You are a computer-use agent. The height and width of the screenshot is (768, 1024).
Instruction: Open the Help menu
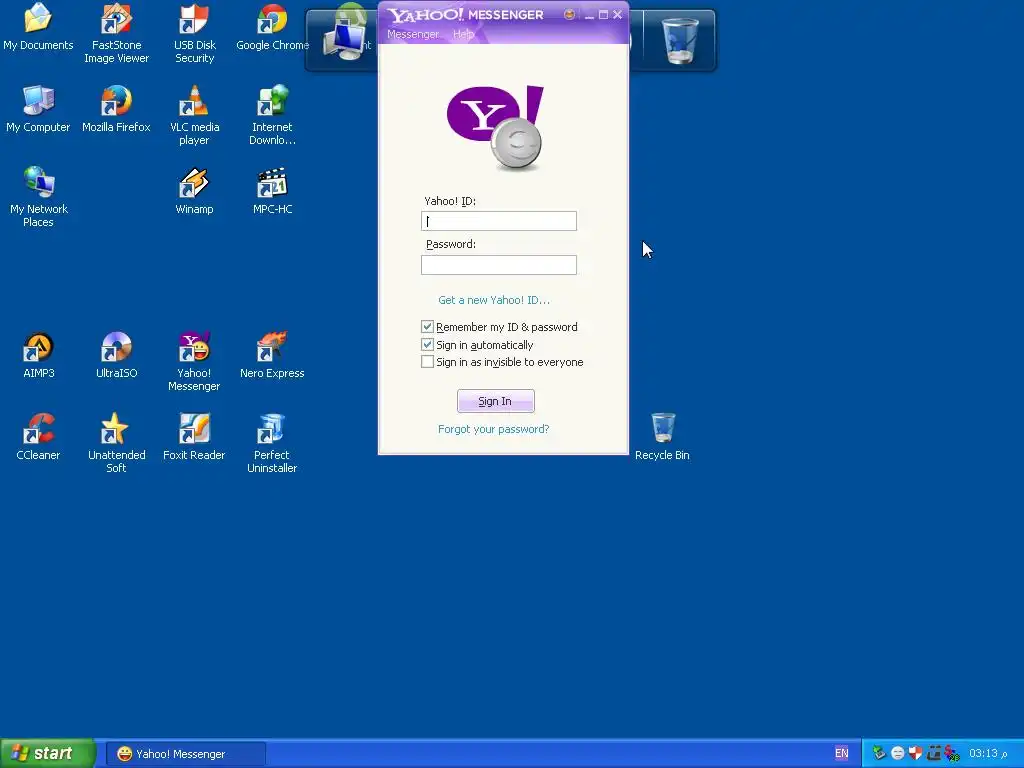point(463,34)
